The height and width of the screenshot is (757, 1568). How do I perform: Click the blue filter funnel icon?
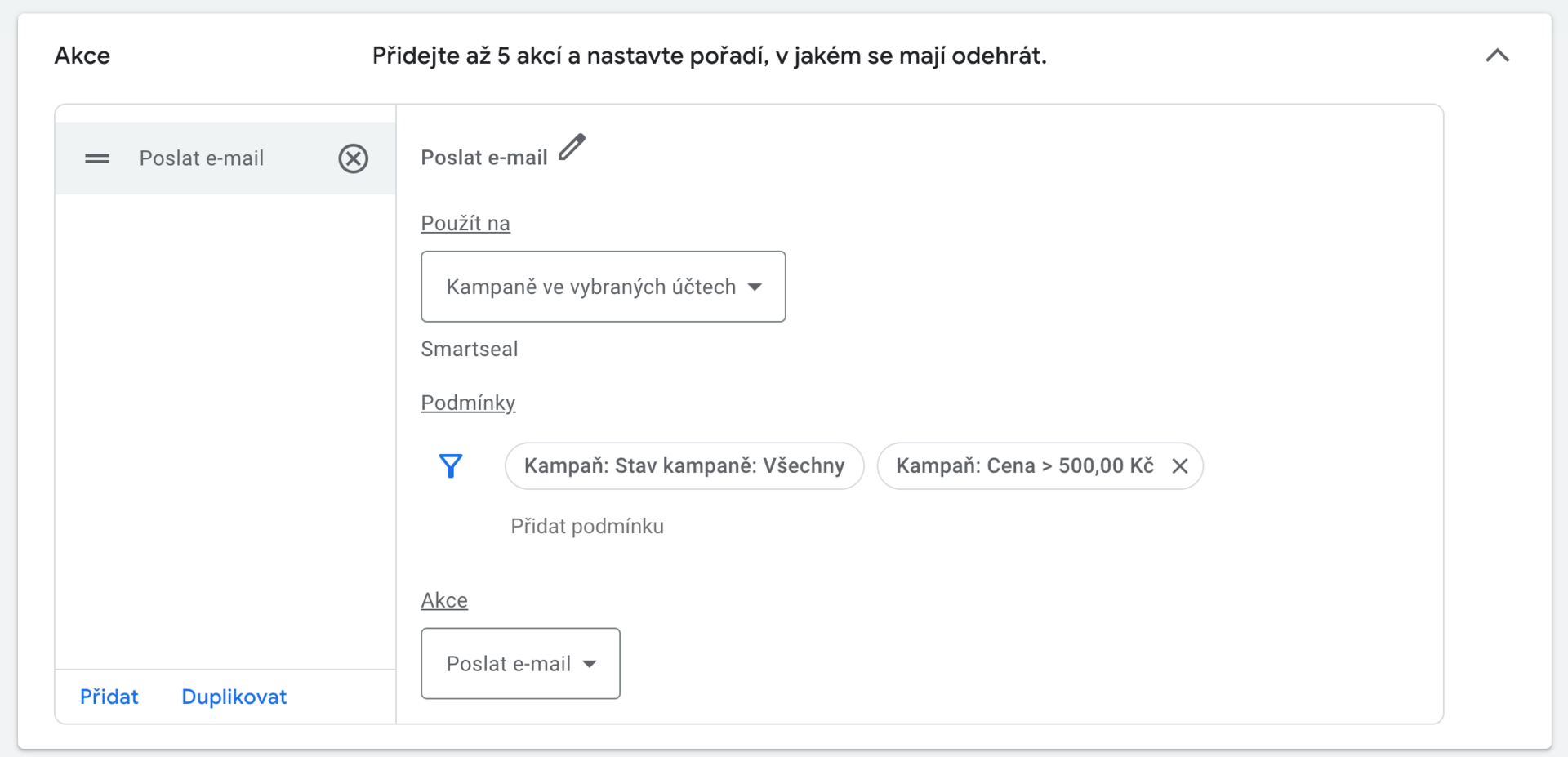[x=451, y=465]
